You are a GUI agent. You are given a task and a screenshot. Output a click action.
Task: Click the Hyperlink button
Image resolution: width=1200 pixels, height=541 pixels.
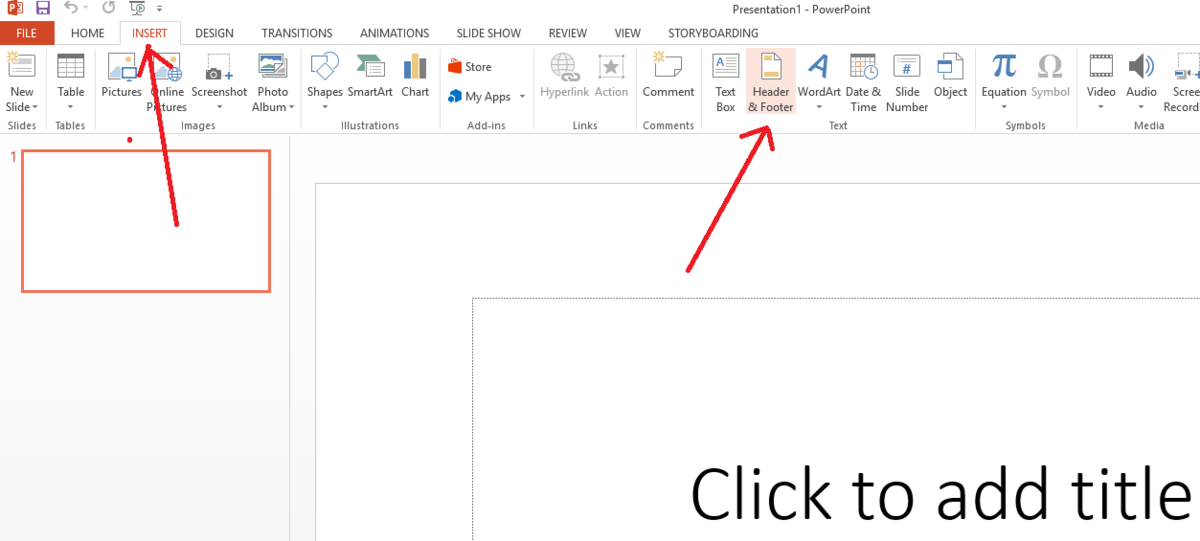point(564,76)
